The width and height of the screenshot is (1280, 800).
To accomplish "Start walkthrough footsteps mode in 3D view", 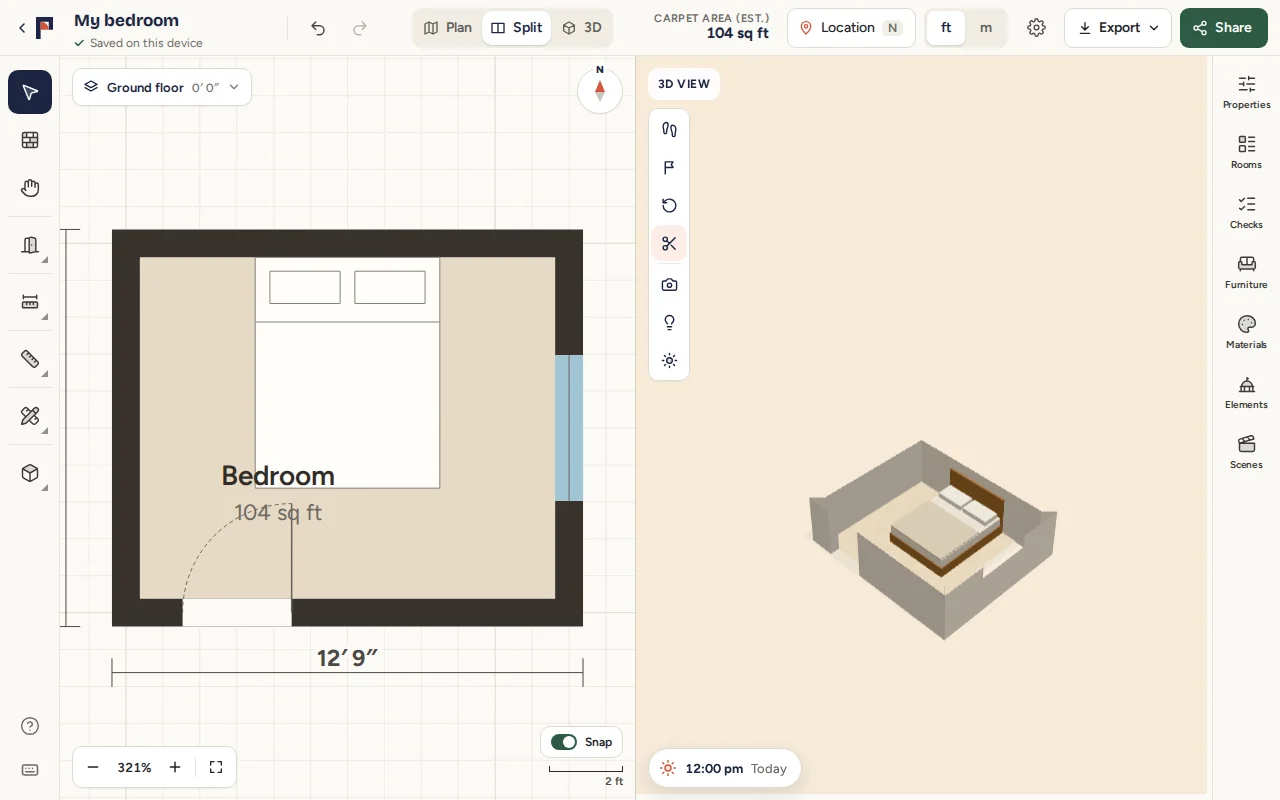I will [669, 129].
